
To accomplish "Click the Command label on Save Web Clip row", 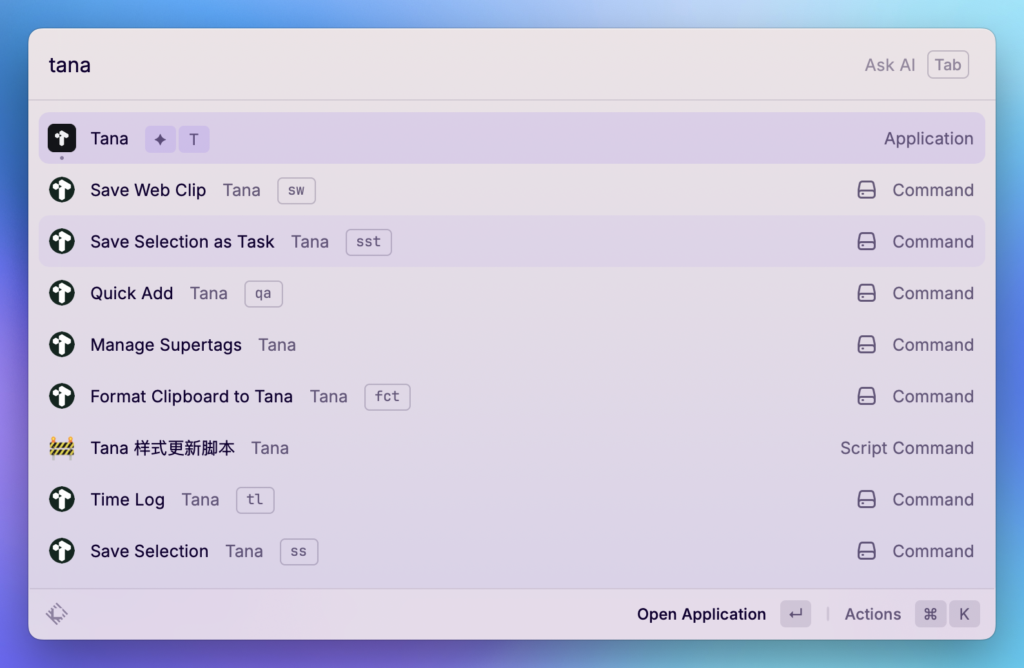I will coord(933,190).
